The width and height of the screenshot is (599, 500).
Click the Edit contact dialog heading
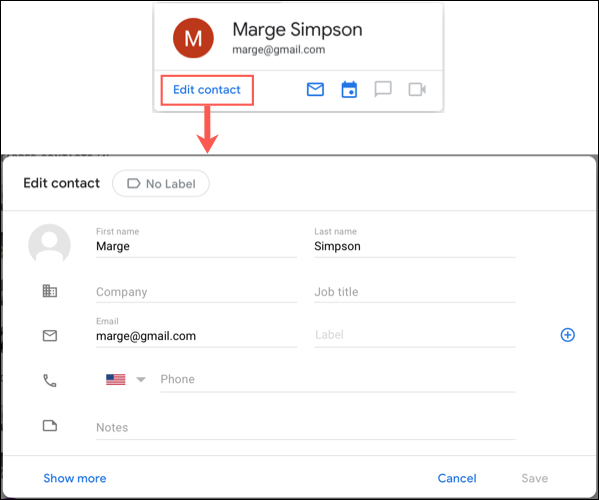62,183
